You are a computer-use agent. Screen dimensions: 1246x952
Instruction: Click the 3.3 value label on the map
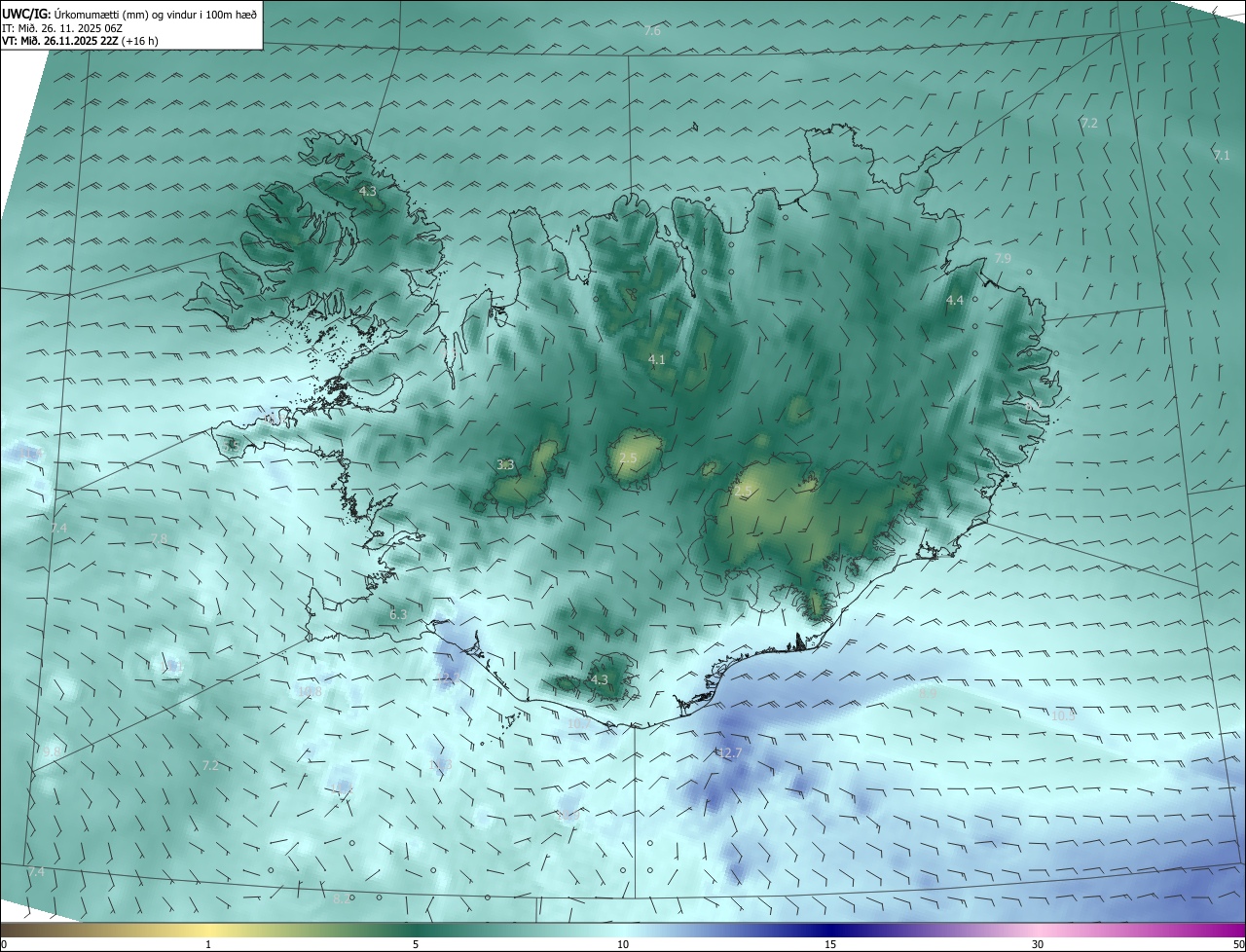[505, 465]
